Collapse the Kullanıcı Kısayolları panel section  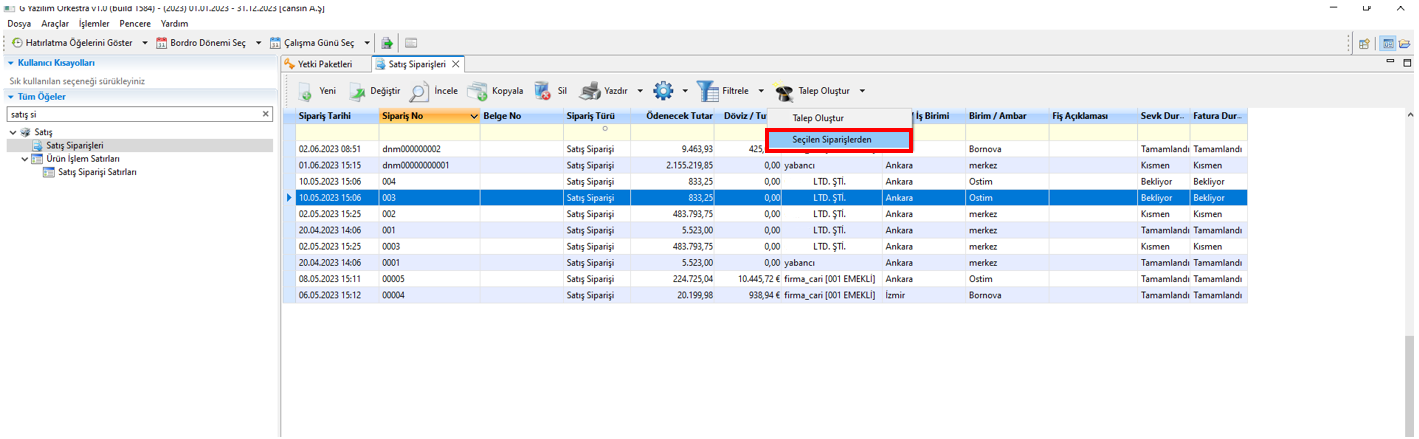[10, 63]
